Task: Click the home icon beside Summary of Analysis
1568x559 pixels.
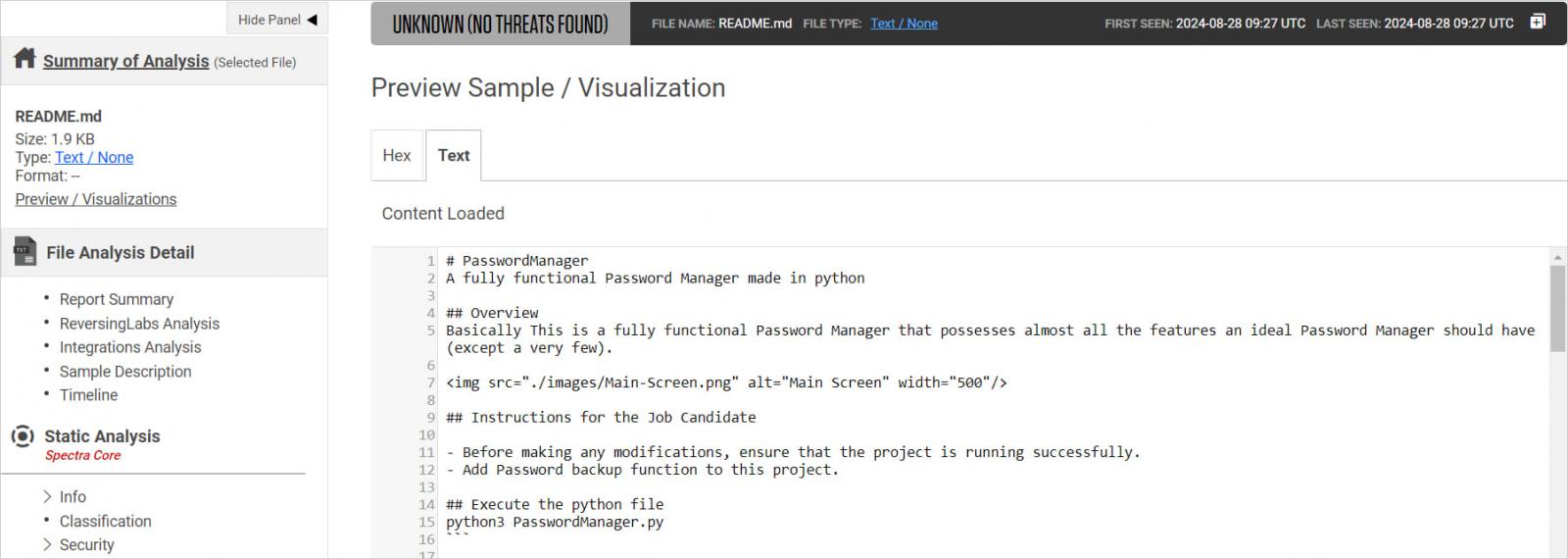Action: point(25,59)
